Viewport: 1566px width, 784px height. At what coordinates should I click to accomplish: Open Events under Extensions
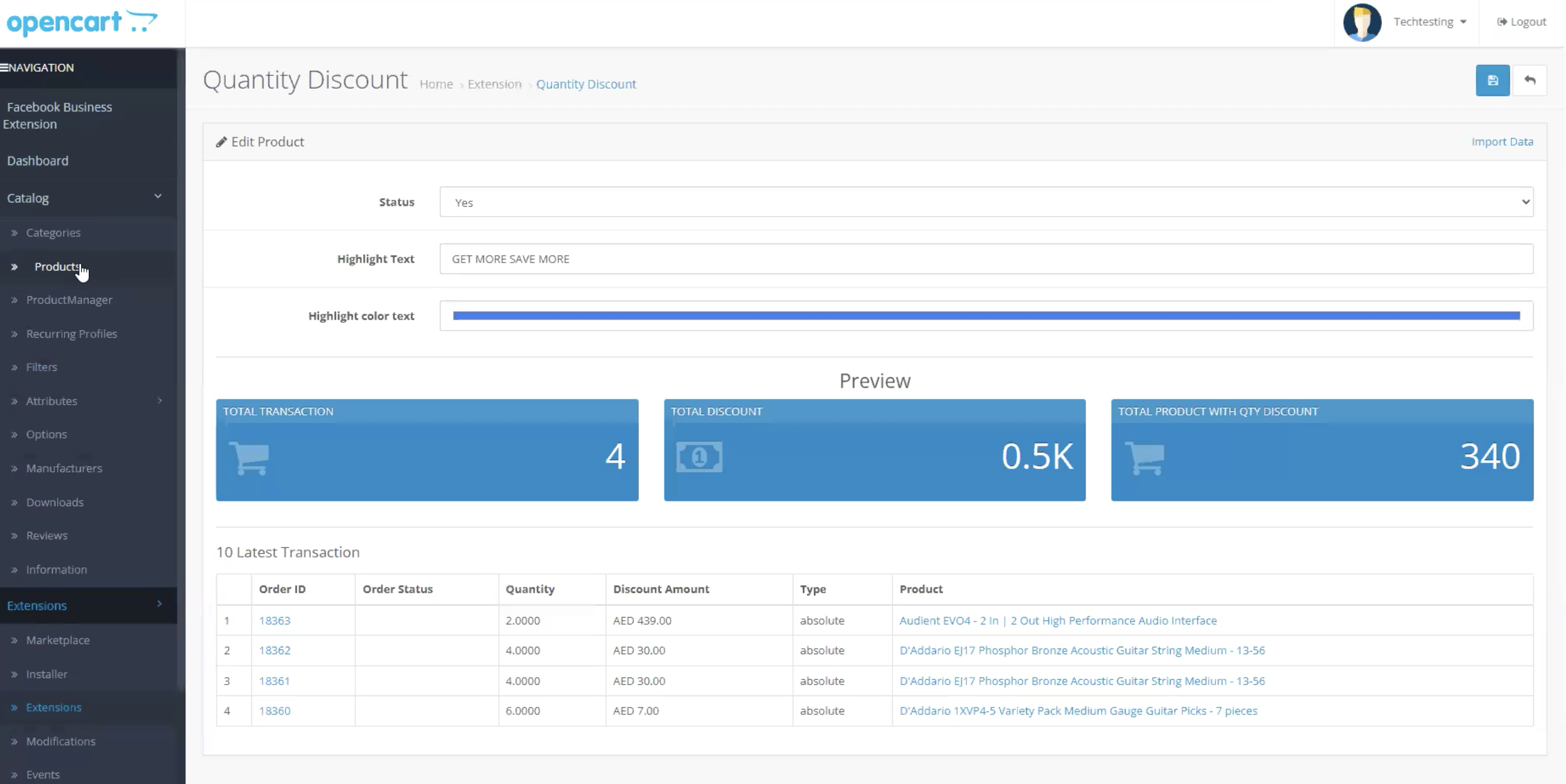click(43, 775)
